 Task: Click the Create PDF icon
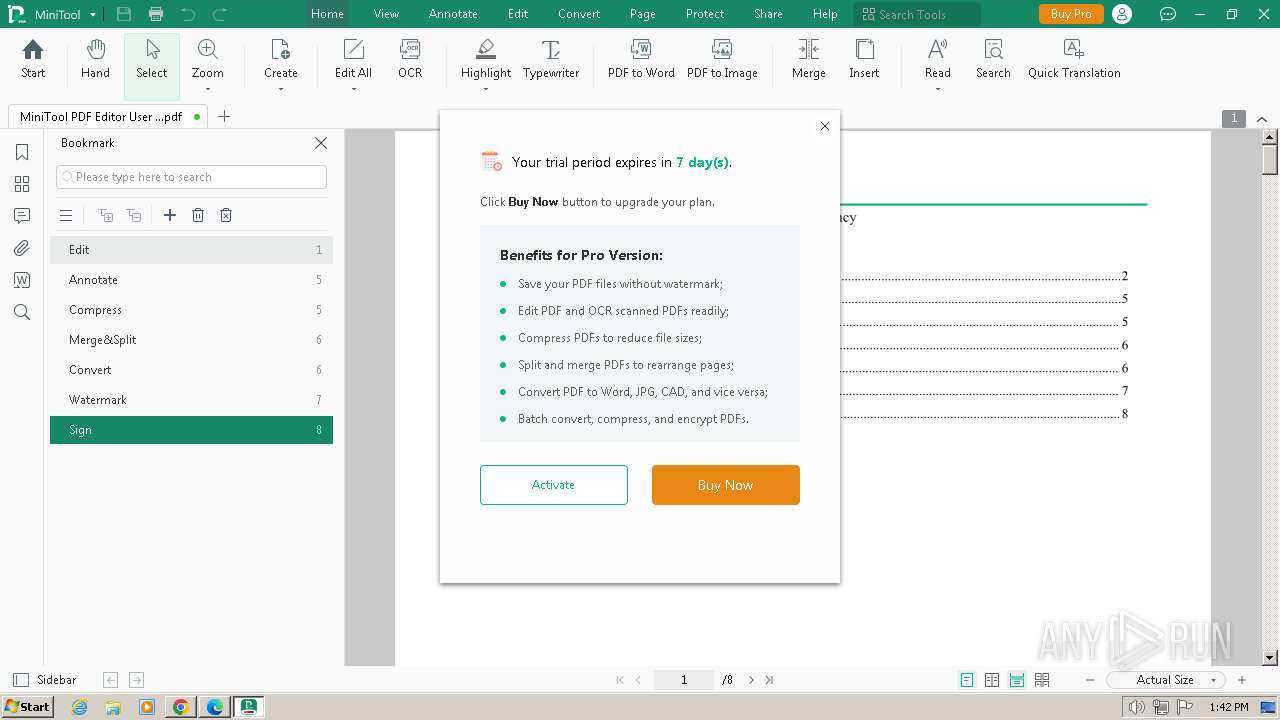tap(281, 49)
